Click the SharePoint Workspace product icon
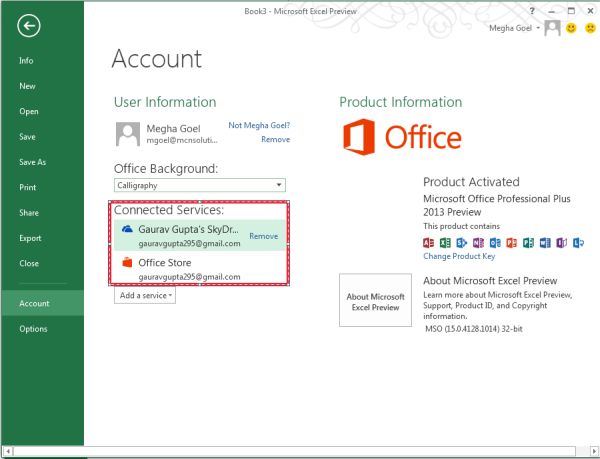600x459 pixels. click(x=462, y=243)
